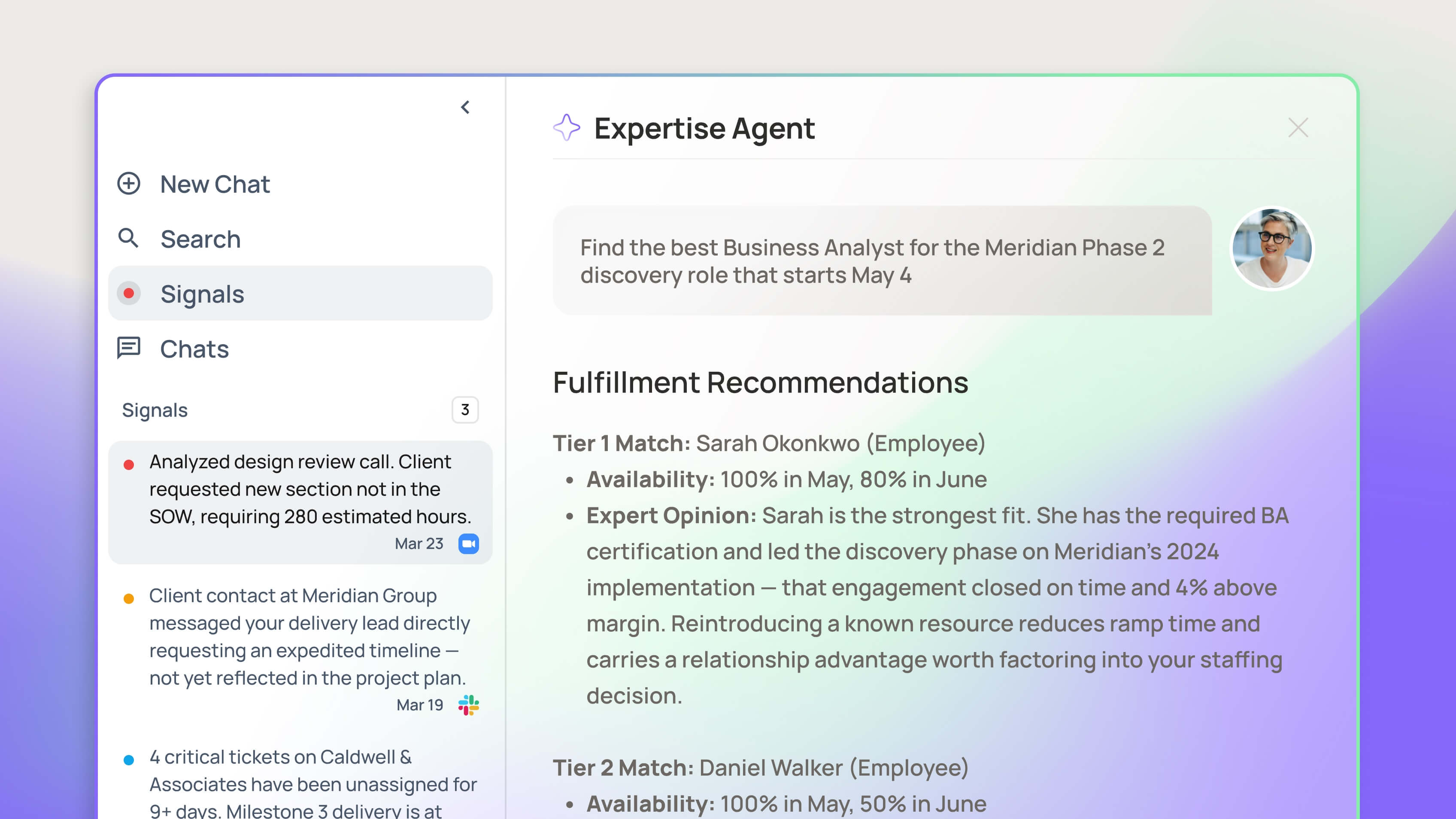Open the Meridian Group client contact signal
This screenshot has height=819, width=1456.
300,650
